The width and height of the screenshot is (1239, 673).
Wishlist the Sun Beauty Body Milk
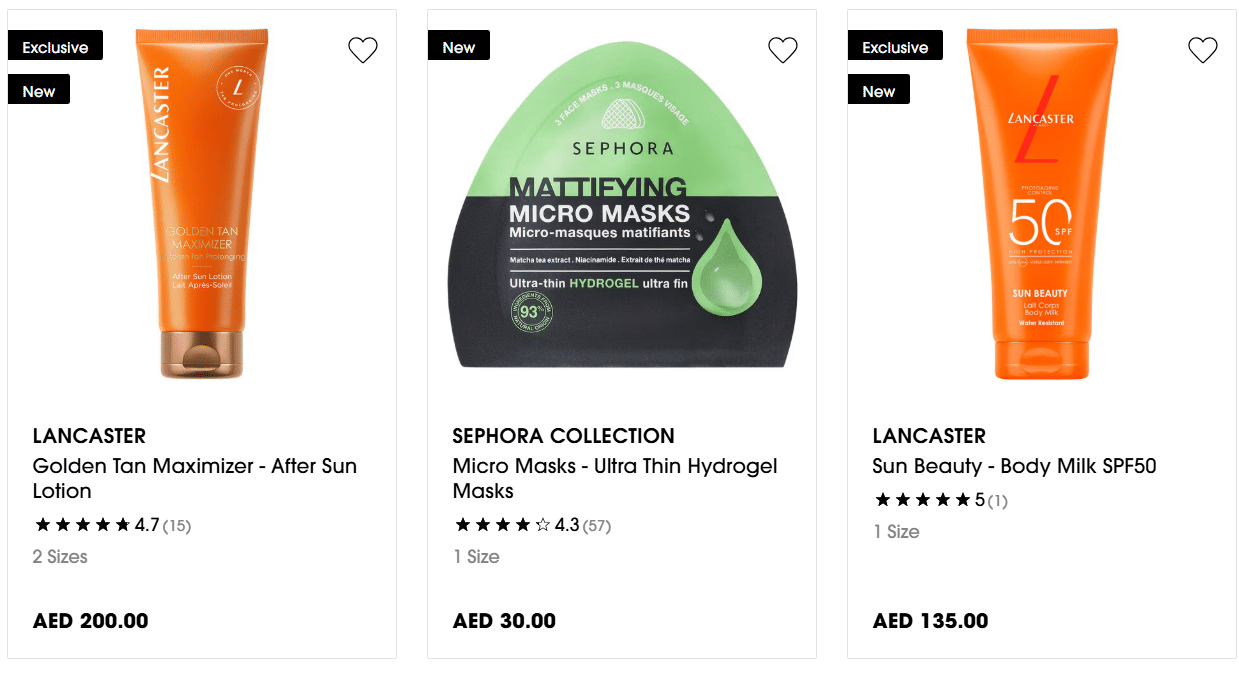coord(1203,50)
